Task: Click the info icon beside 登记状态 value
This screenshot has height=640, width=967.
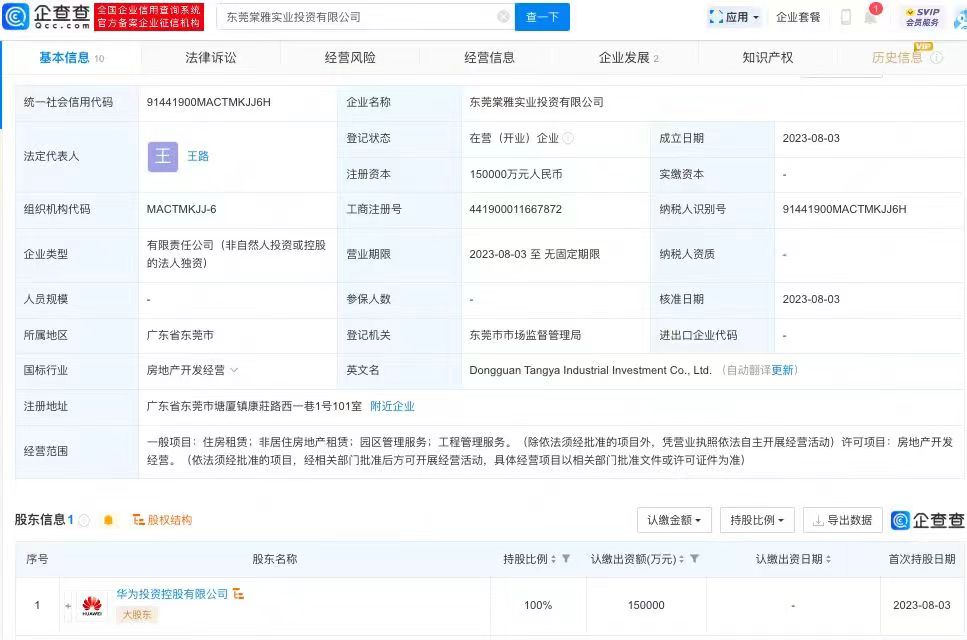Action: (568, 138)
